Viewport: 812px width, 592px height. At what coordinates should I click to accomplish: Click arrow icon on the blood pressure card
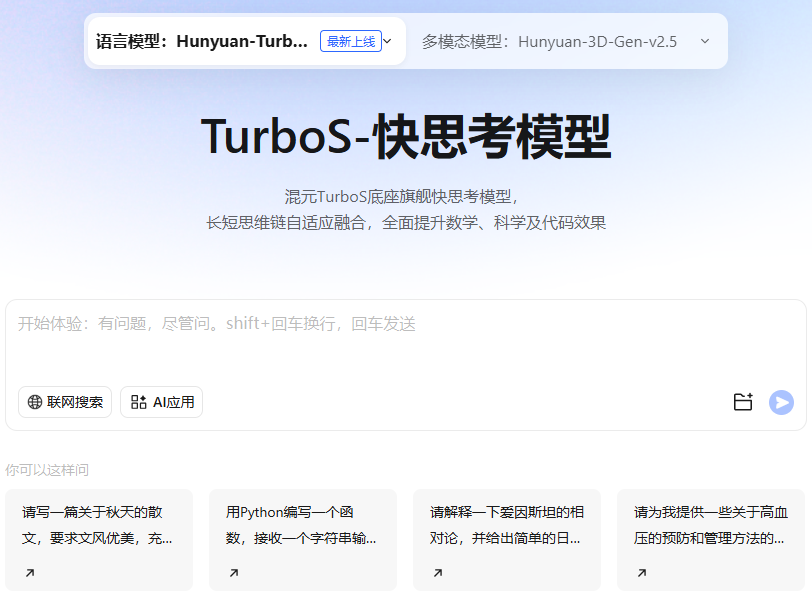pyautogui.click(x=642, y=573)
